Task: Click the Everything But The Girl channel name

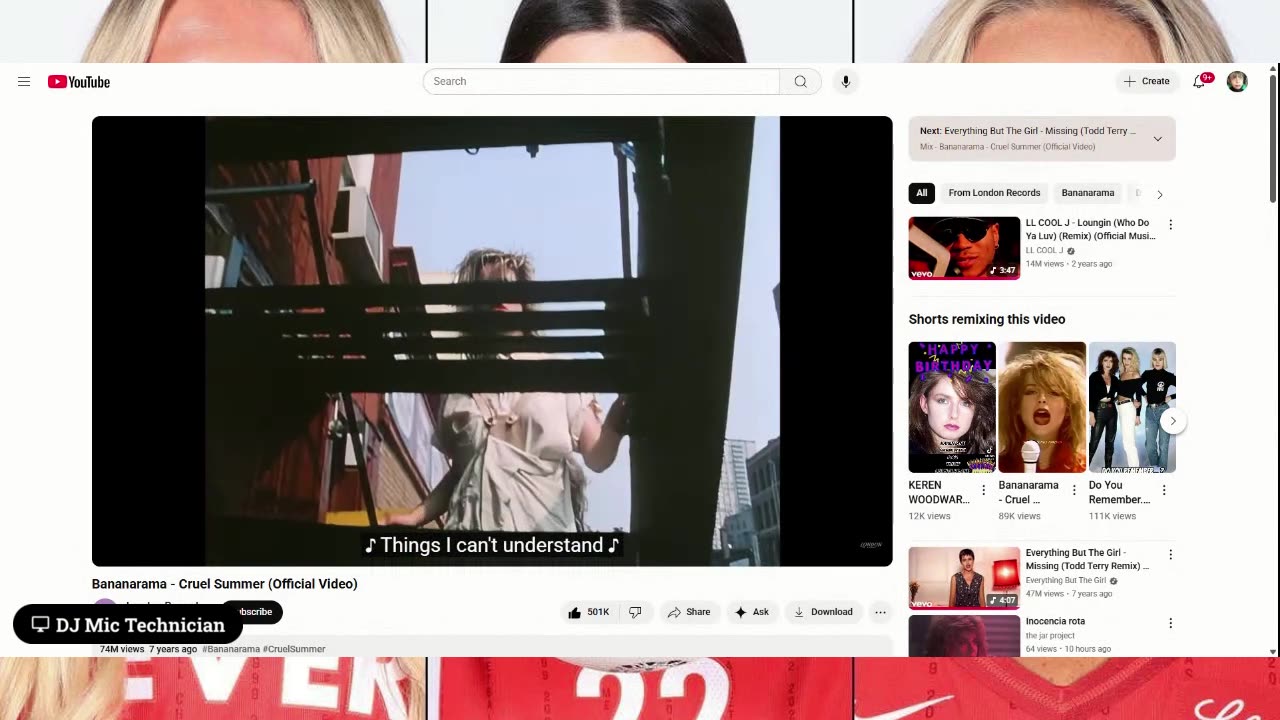Action: point(1066,581)
